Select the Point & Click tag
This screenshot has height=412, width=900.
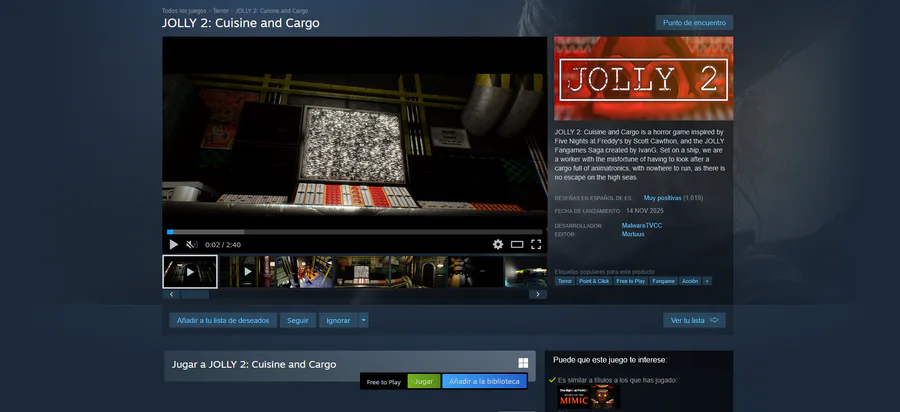point(594,281)
